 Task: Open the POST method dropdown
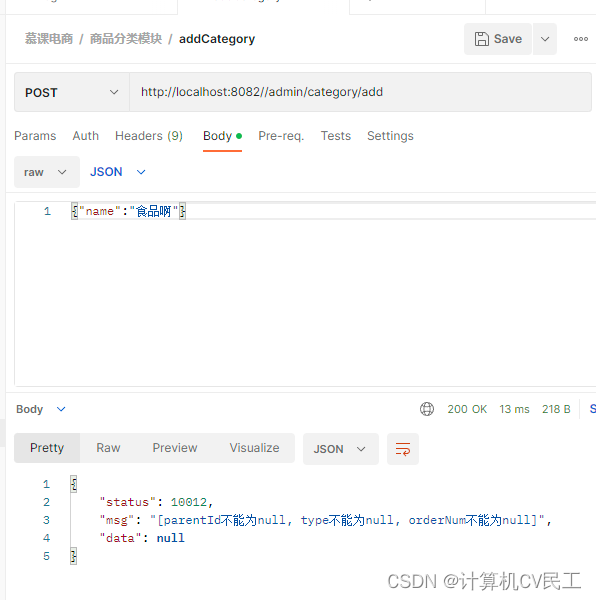[x=72, y=92]
